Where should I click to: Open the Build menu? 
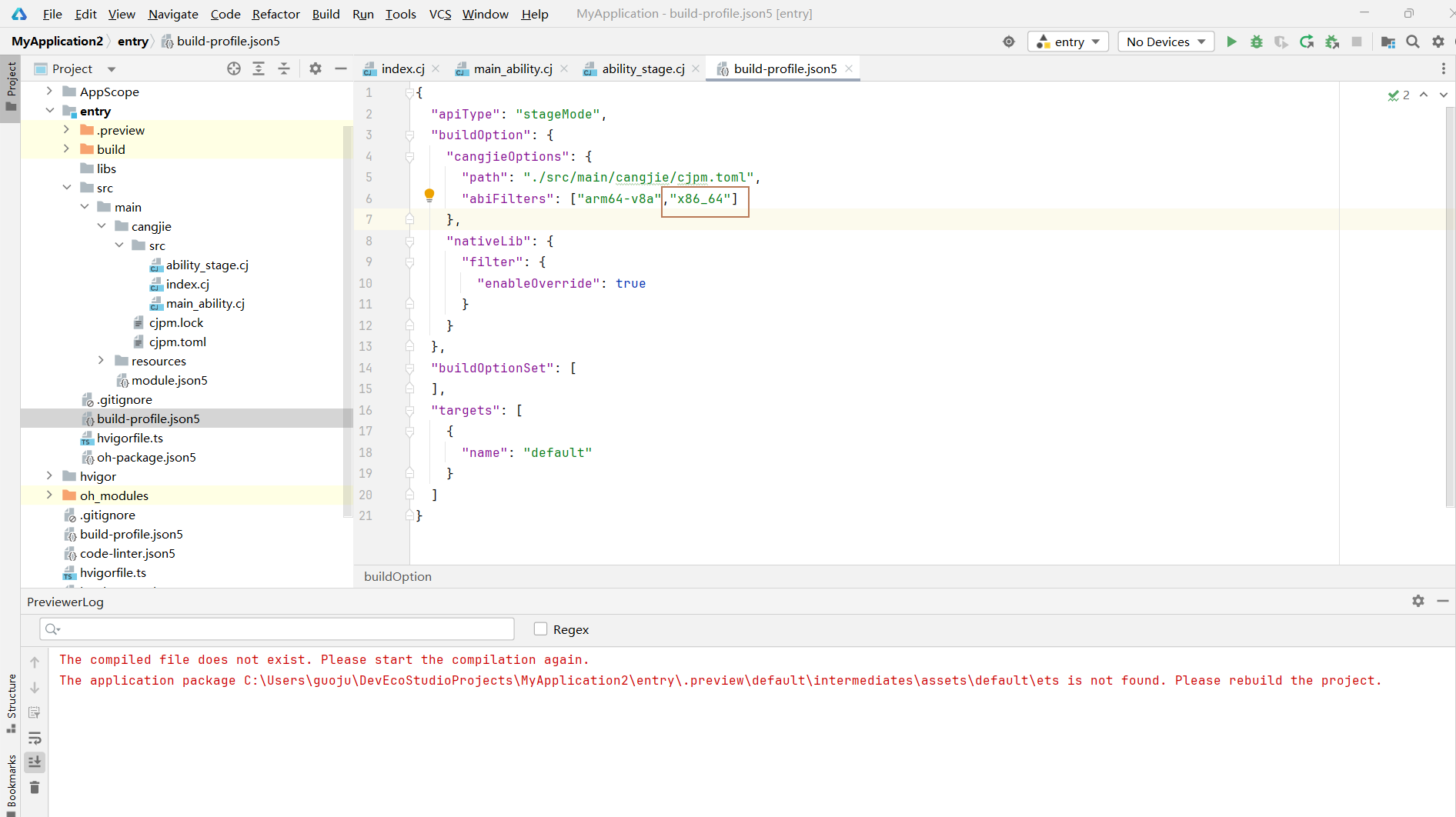tap(326, 14)
